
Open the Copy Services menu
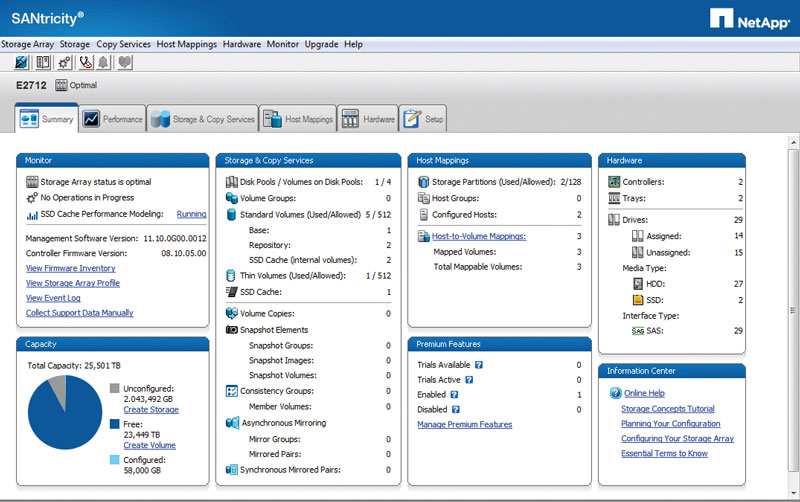coord(123,45)
